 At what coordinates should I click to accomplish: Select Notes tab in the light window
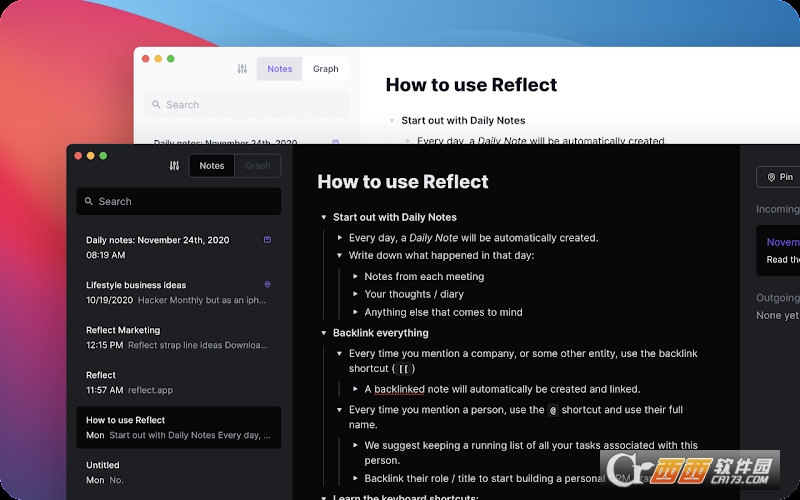click(x=280, y=69)
